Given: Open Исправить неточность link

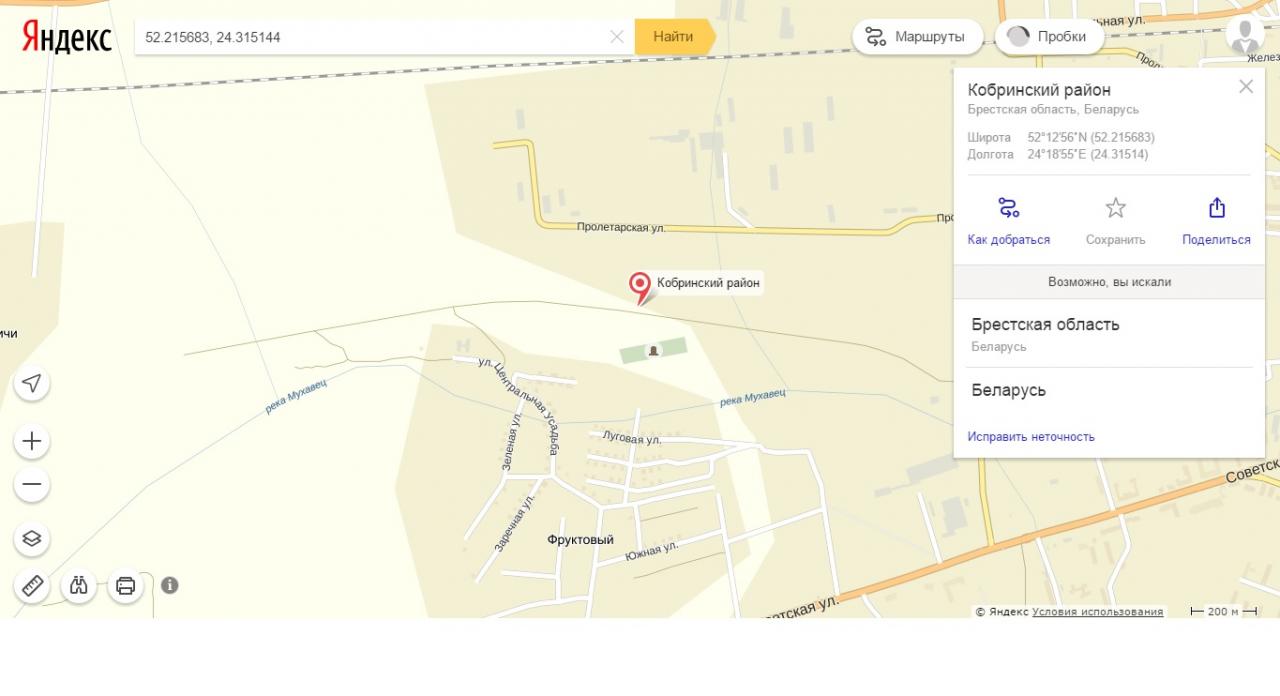Looking at the screenshot, I should point(1031,437).
